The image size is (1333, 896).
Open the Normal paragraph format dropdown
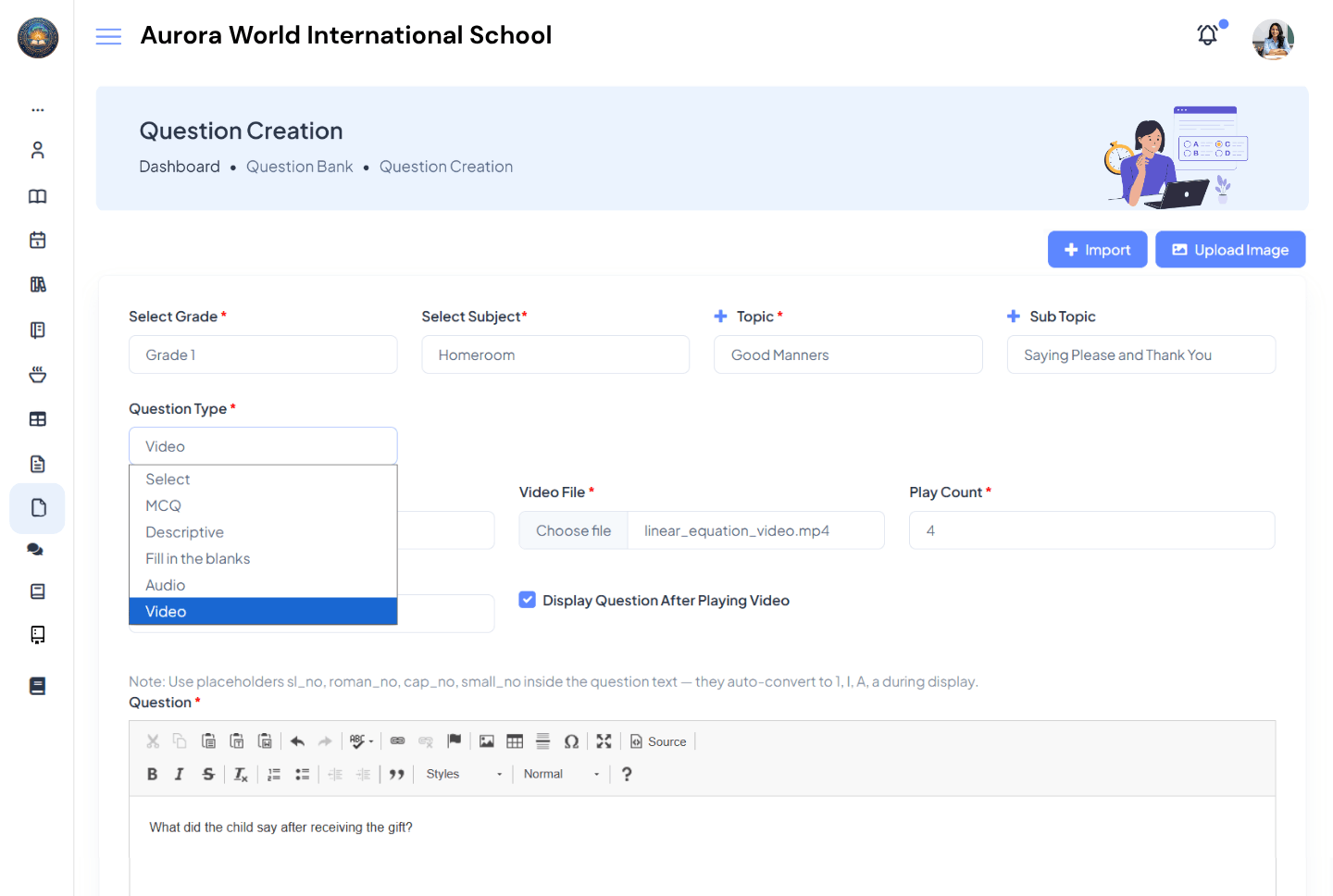(558, 773)
